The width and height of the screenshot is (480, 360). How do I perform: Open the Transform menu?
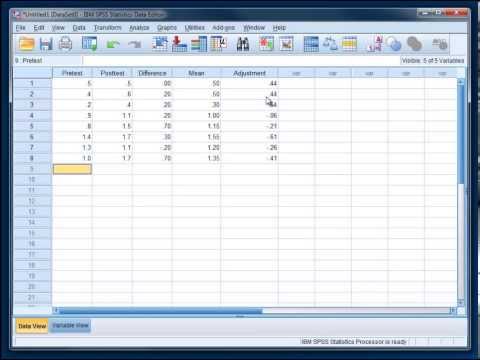click(x=108, y=28)
